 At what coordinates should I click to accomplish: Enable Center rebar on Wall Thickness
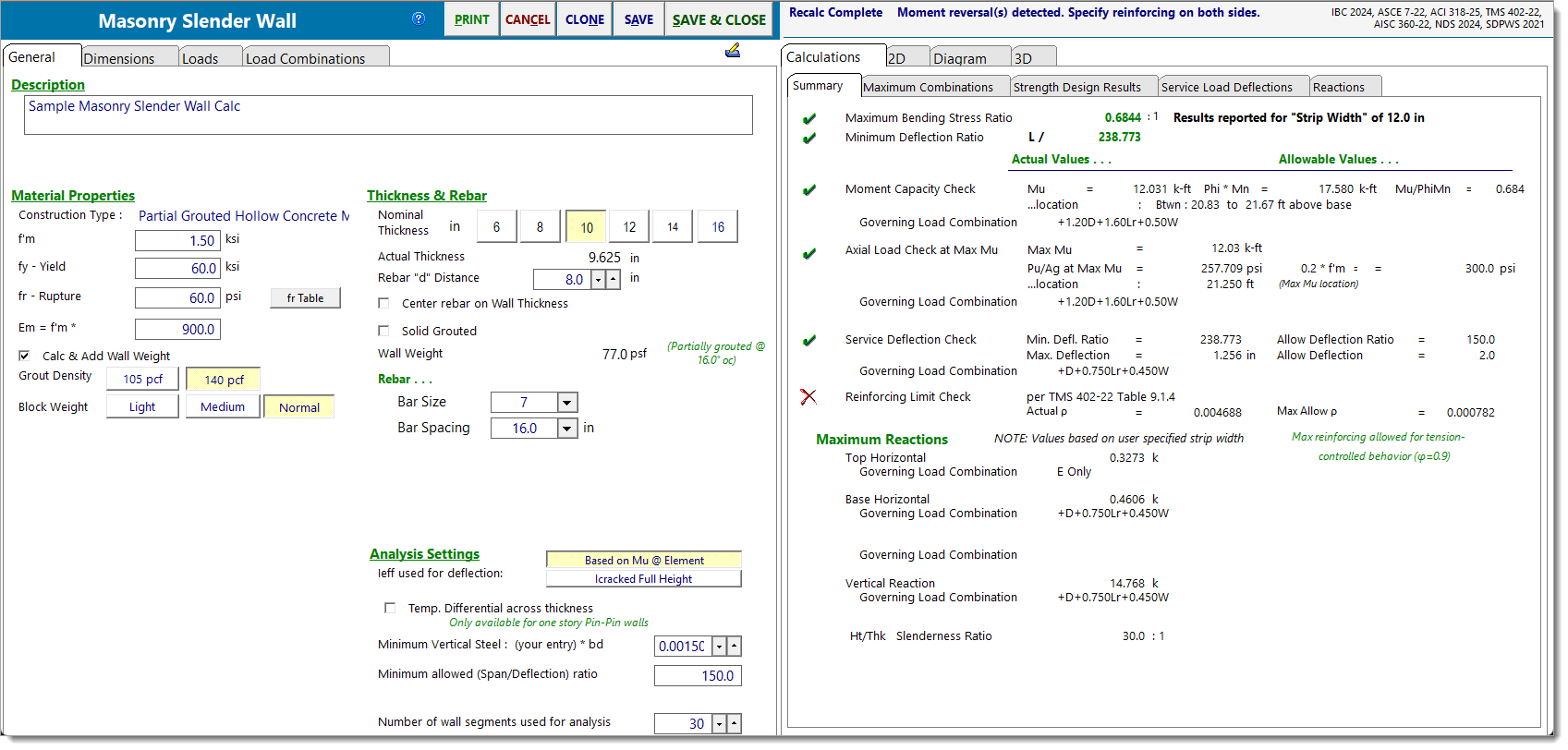pyautogui.click(x=383, y=303)
